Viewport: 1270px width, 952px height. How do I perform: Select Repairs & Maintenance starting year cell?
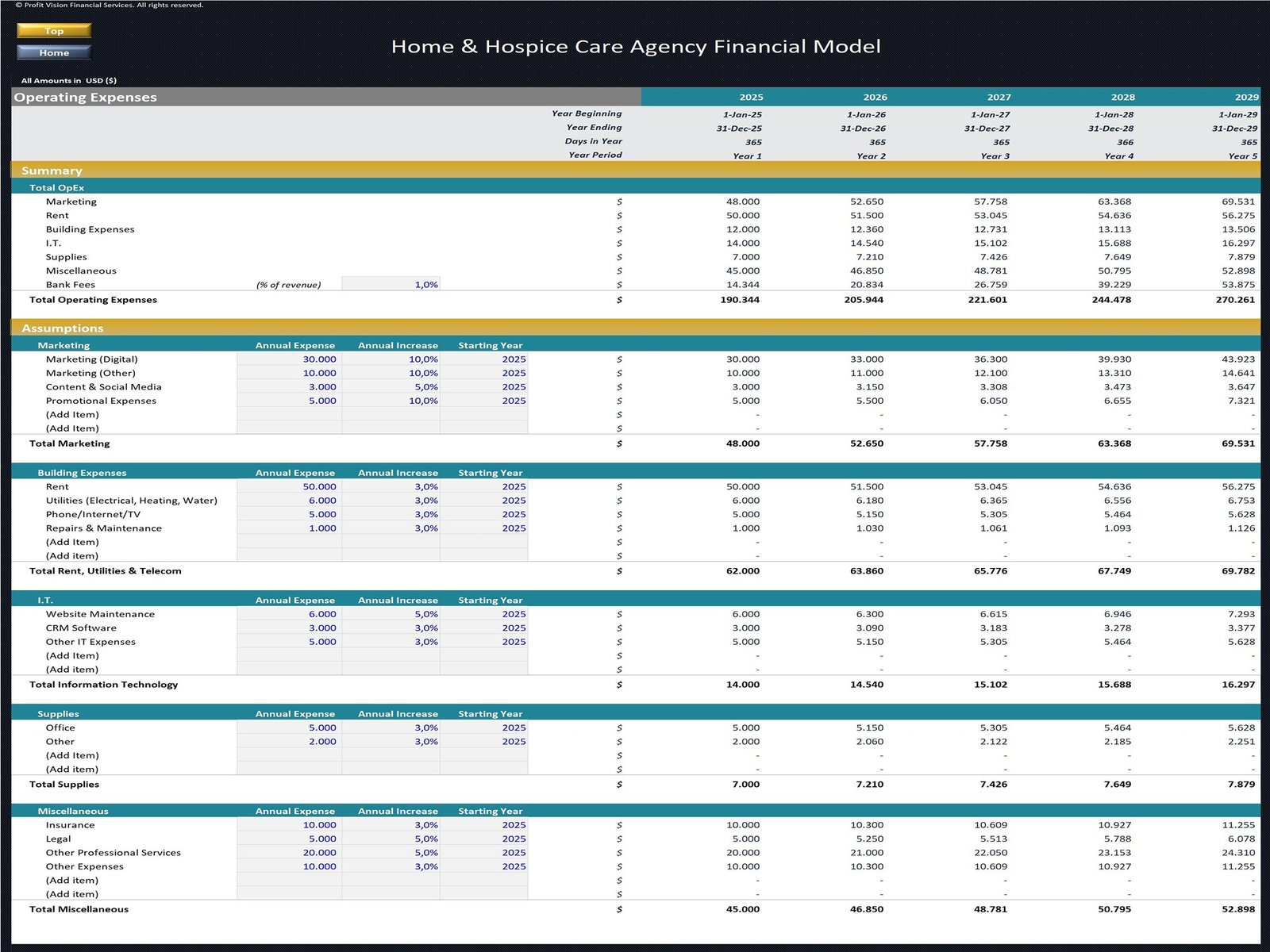tap(483, 528)
